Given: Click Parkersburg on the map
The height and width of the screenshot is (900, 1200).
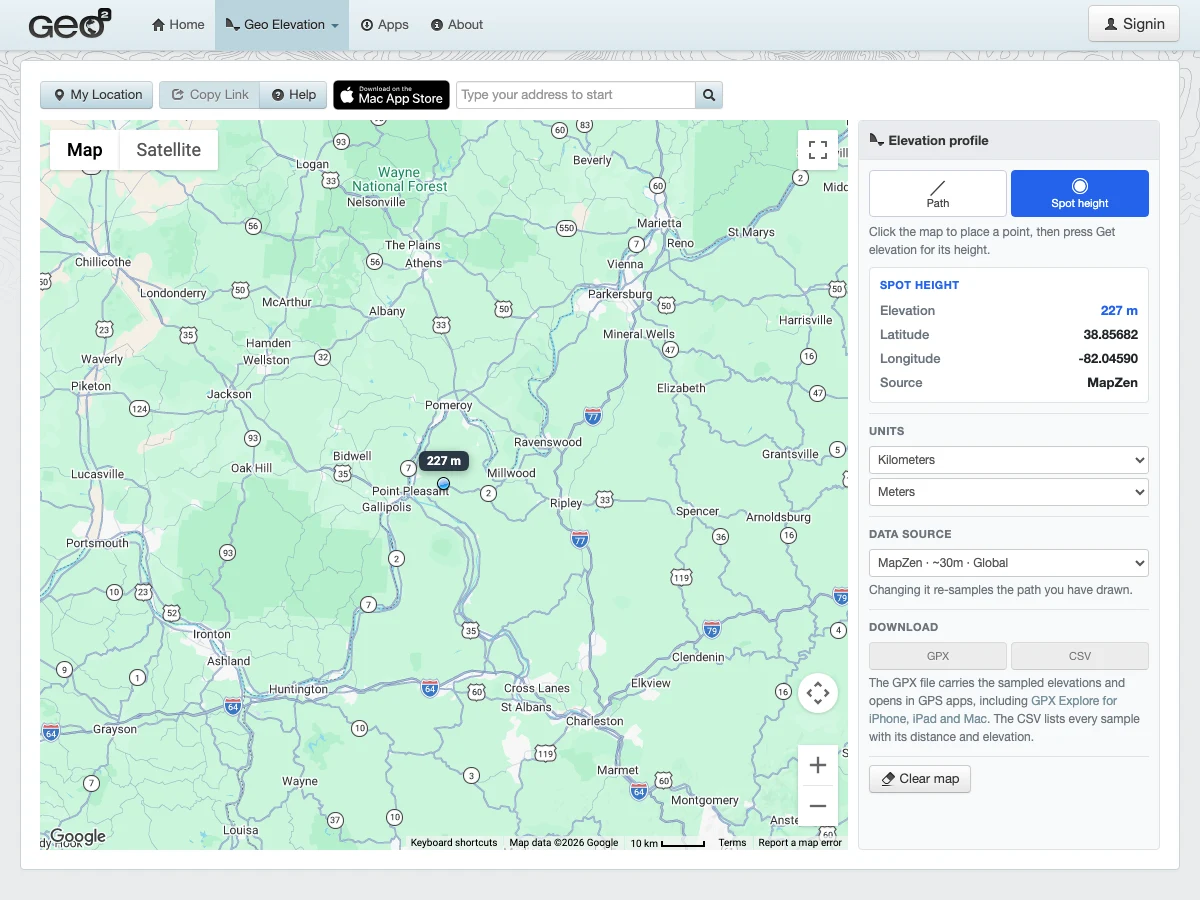Looking at the screenshot, I should tap(620, 294).
